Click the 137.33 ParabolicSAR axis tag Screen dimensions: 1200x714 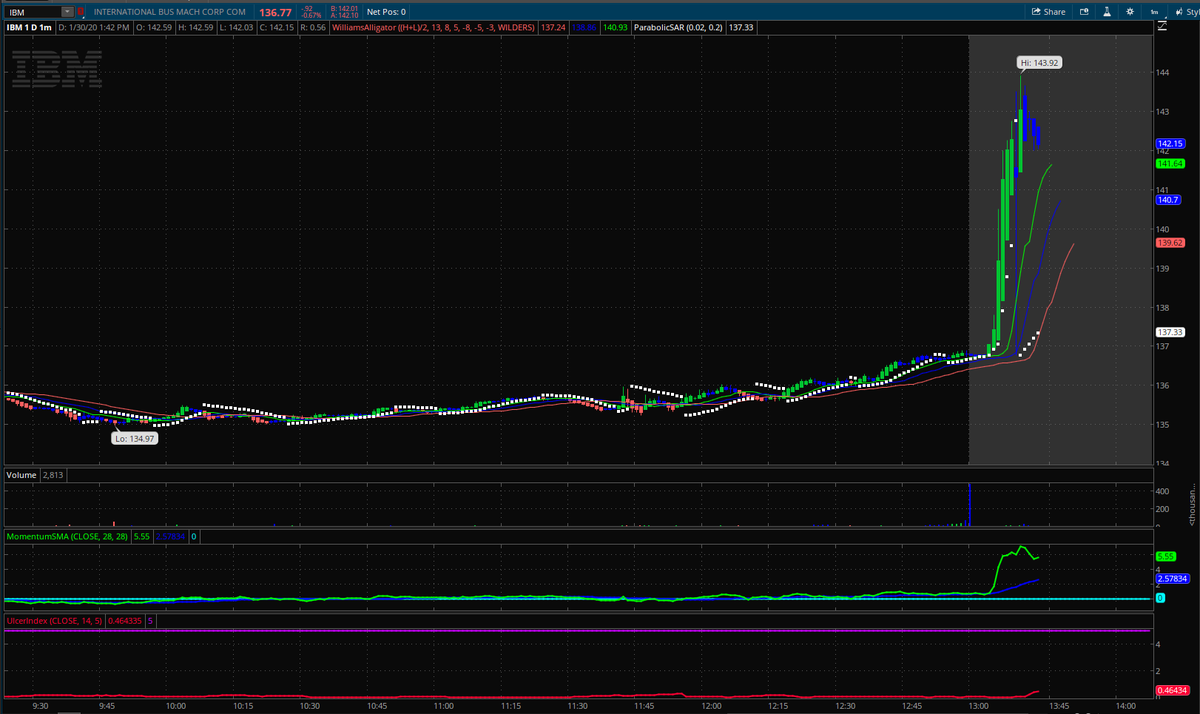pos(1170,332)
